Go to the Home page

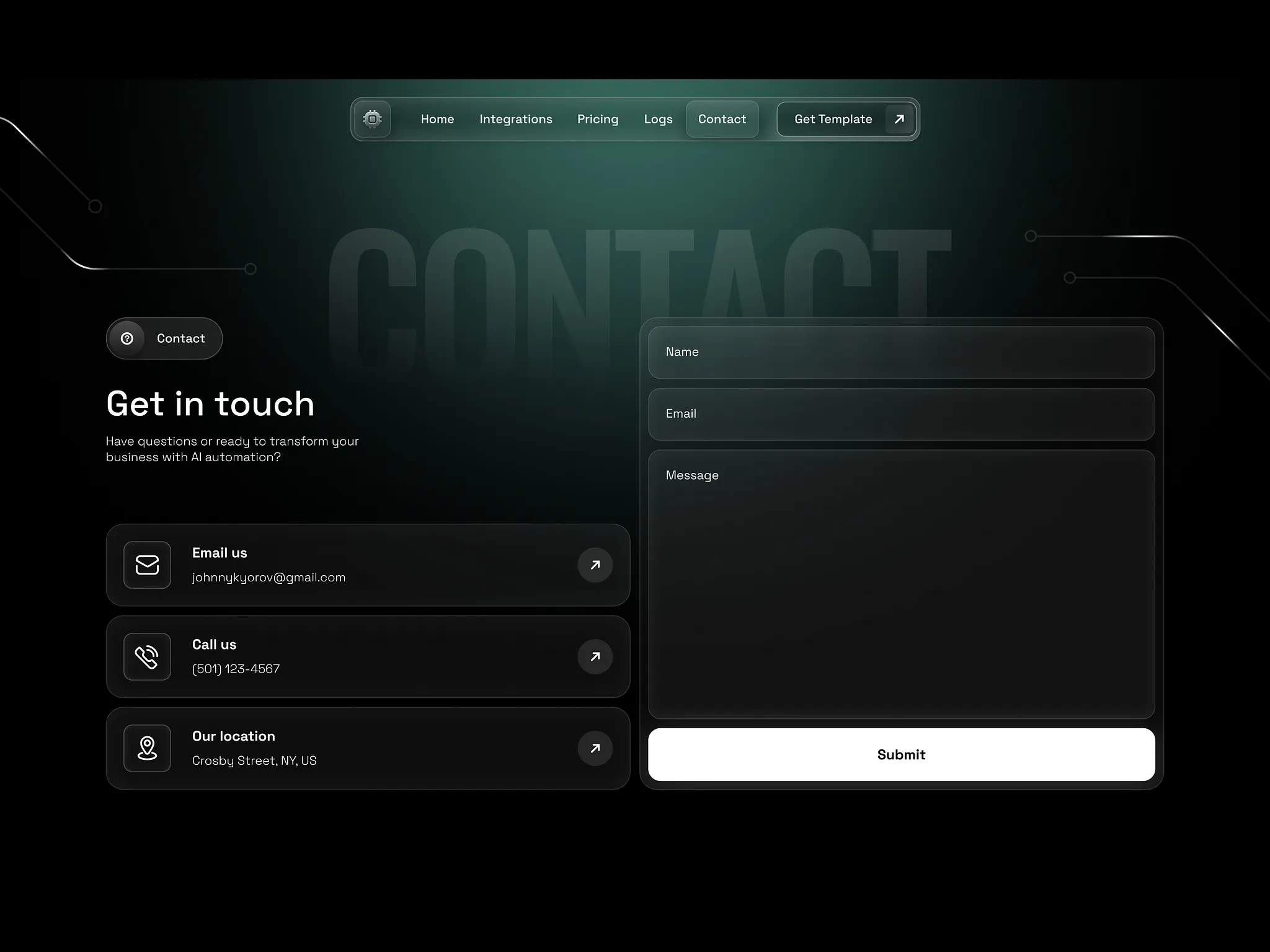pyautogui.click(x=437, y=119)
